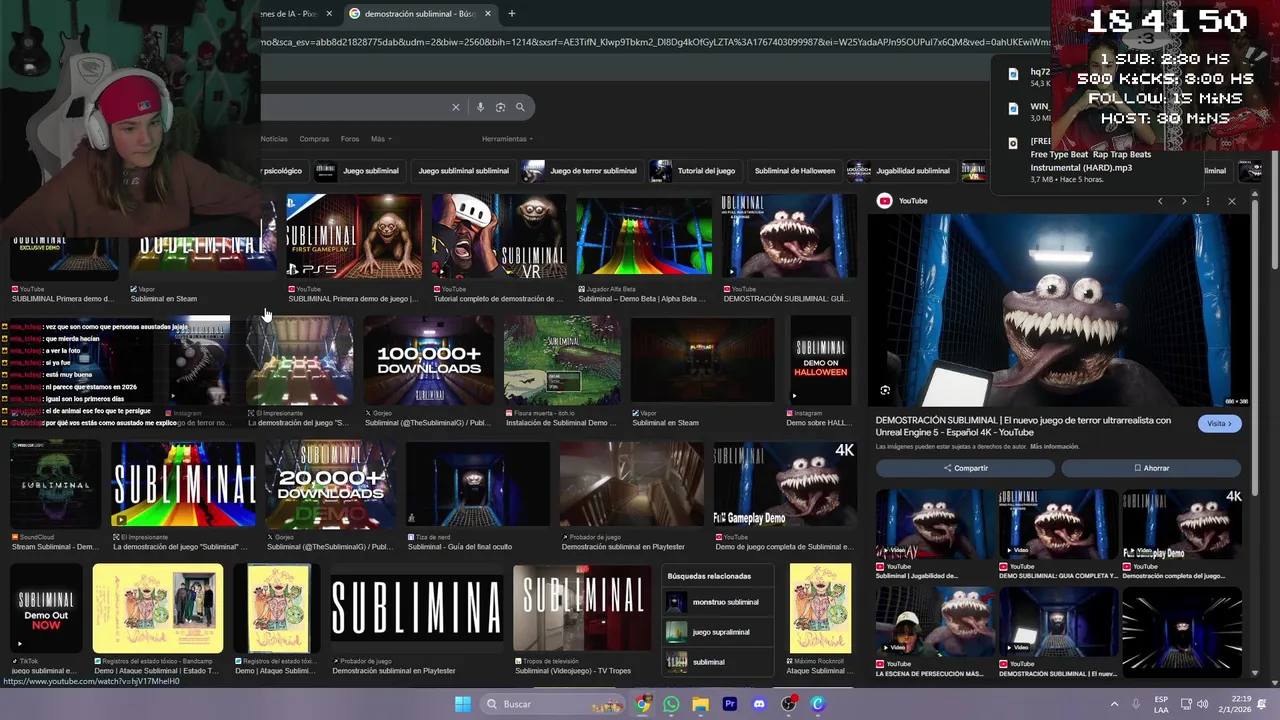
Task: Open a new browser tab with plus
Action: click(511, 14)
